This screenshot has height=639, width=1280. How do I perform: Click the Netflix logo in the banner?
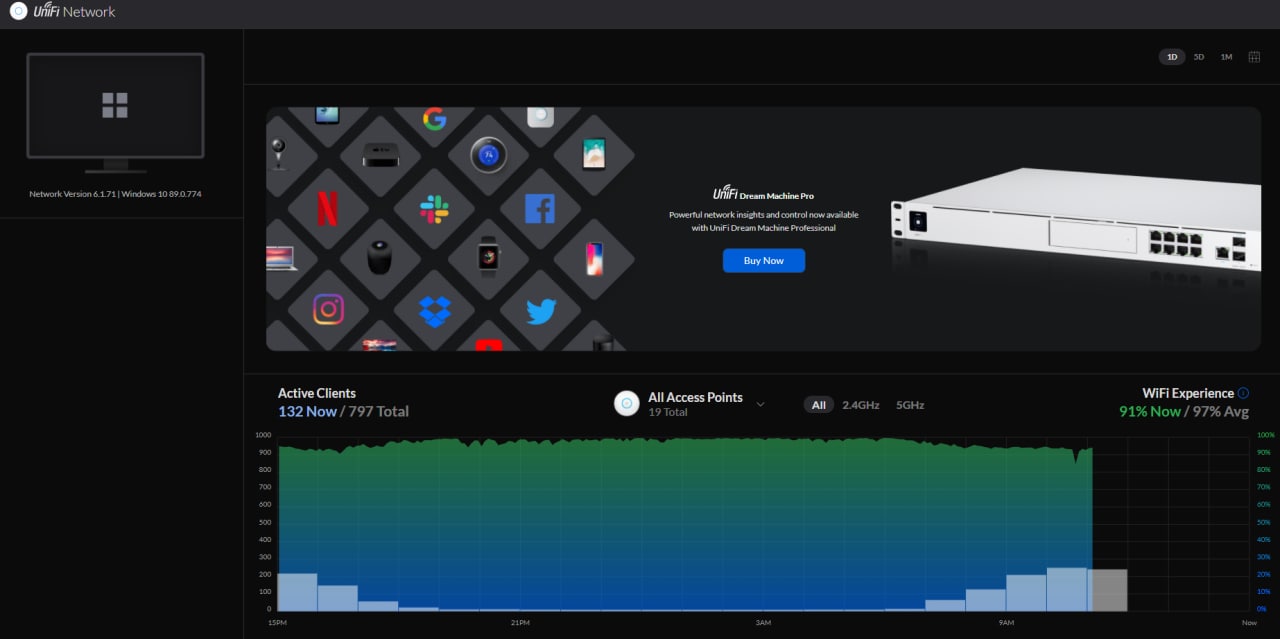tap(327, 209)
